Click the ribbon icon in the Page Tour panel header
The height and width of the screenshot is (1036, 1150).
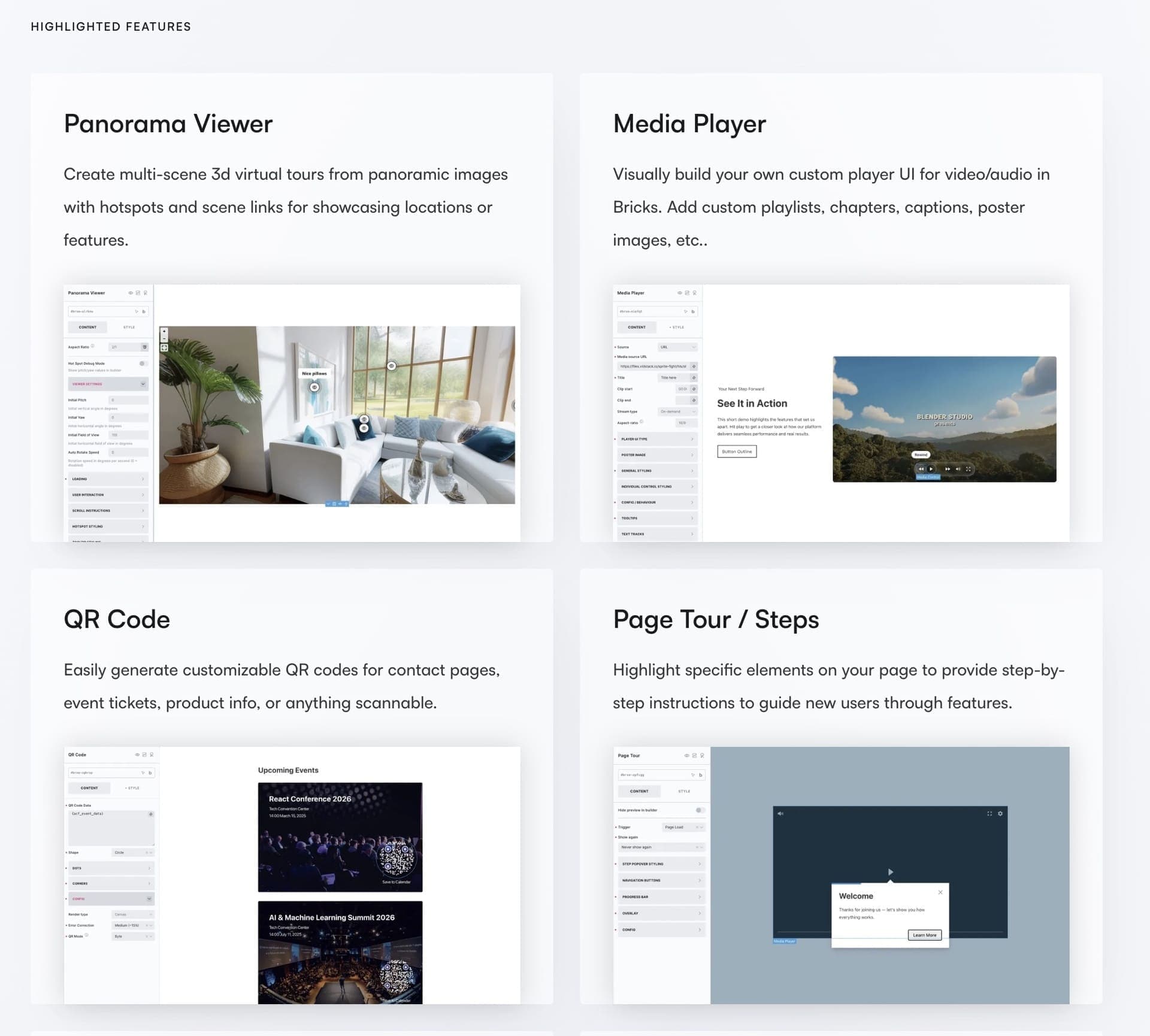coord(702,756)
